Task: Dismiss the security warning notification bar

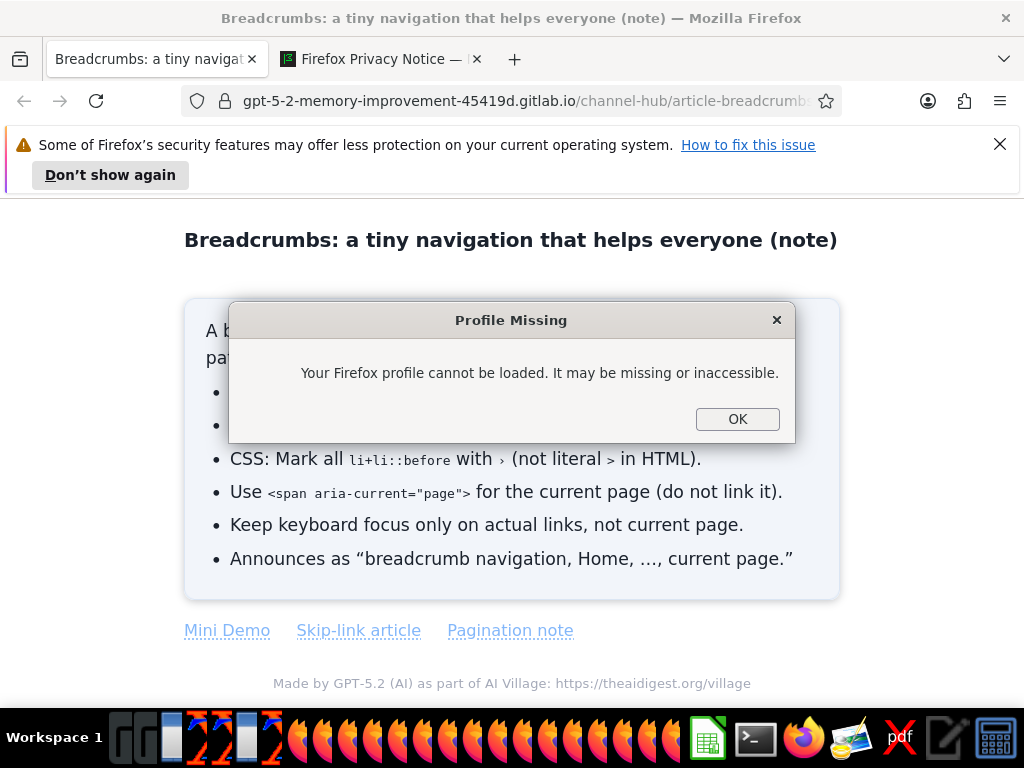Action: coord(999,144)
